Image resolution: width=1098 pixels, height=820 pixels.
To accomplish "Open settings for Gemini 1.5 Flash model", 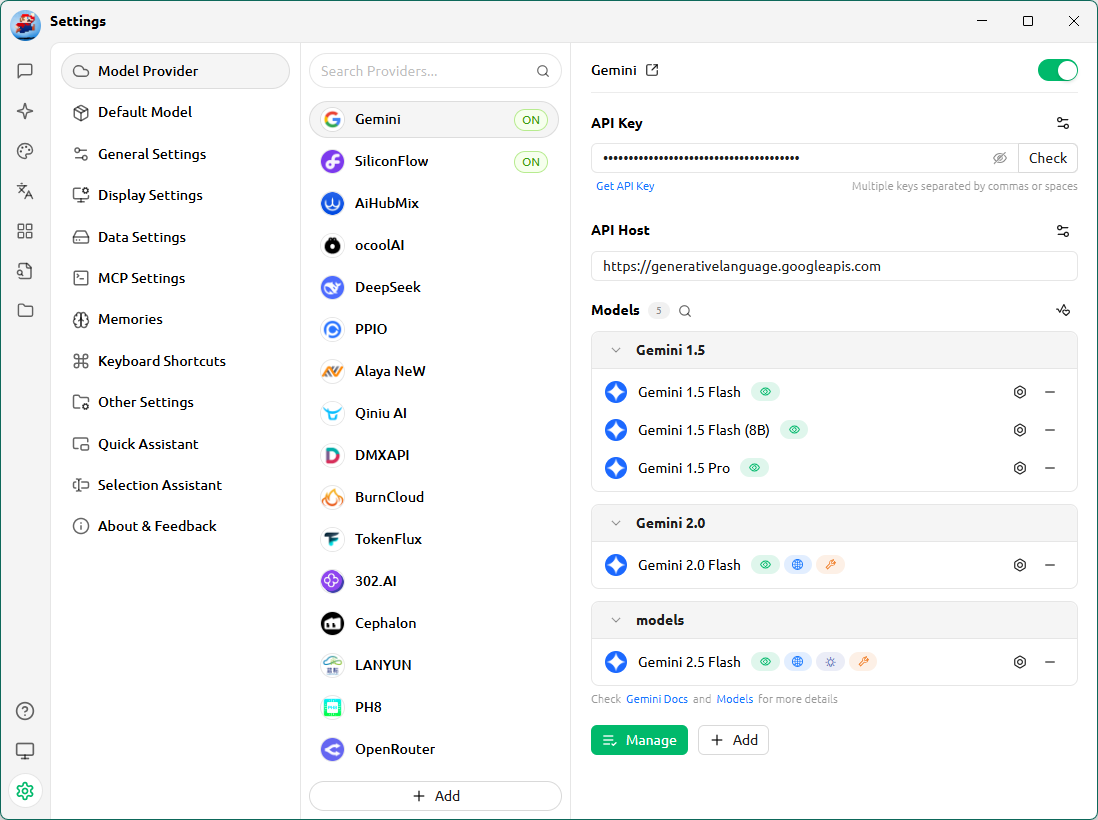I will pos(1020,392).
